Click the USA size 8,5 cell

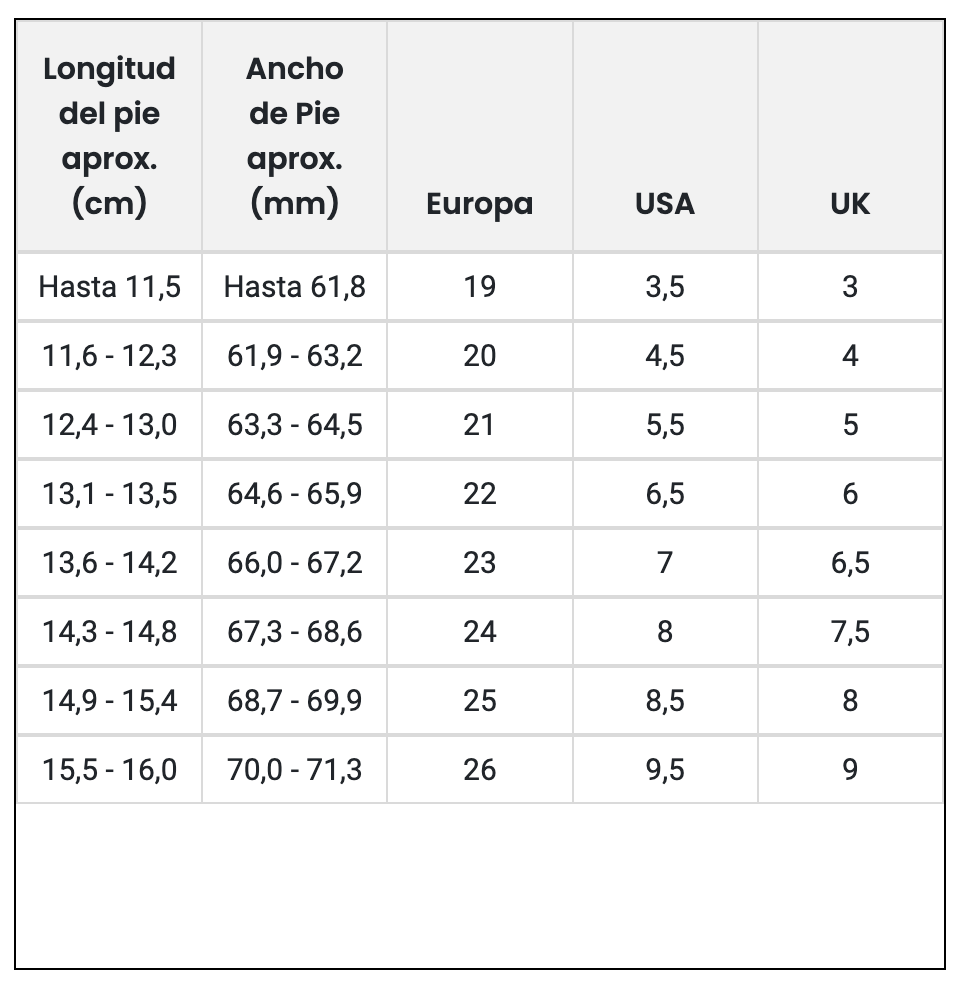664,701
